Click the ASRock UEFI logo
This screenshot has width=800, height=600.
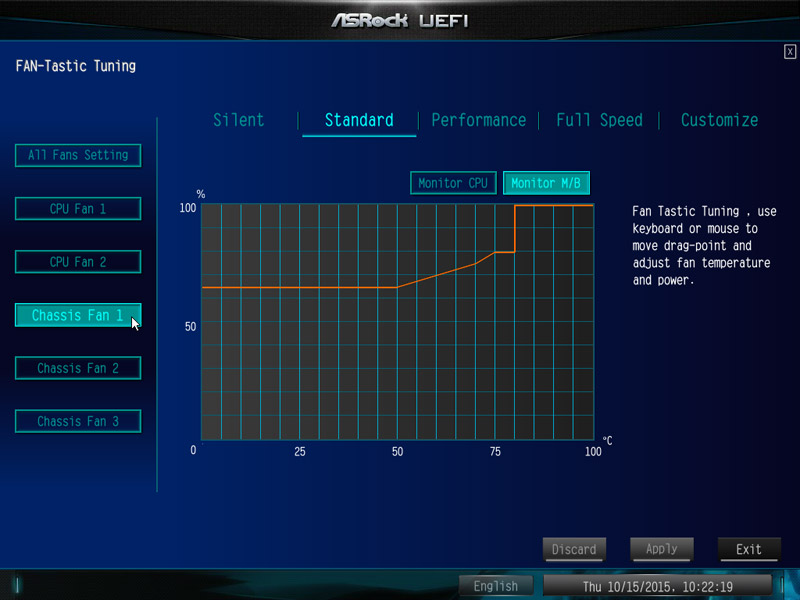click(x=399, y=20)
